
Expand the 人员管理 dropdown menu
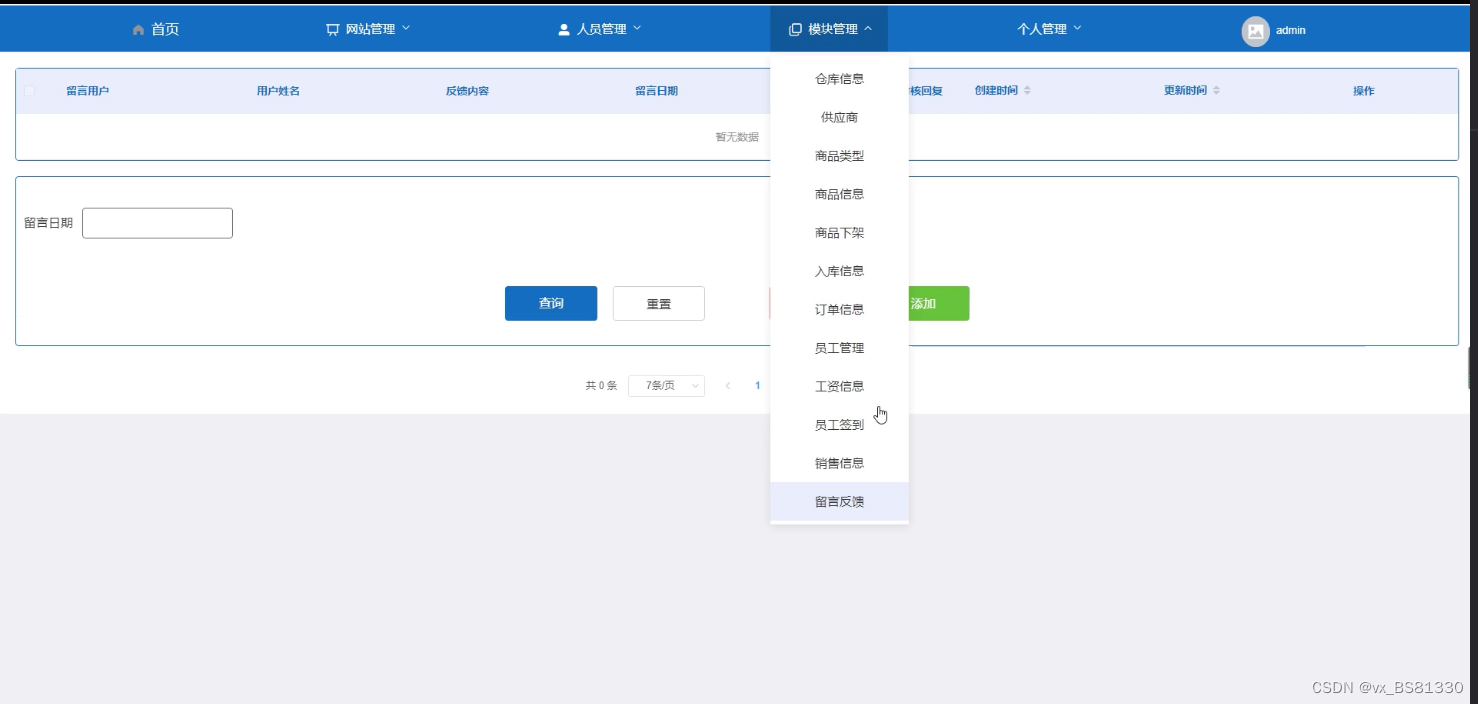click(x=637, y=29)
